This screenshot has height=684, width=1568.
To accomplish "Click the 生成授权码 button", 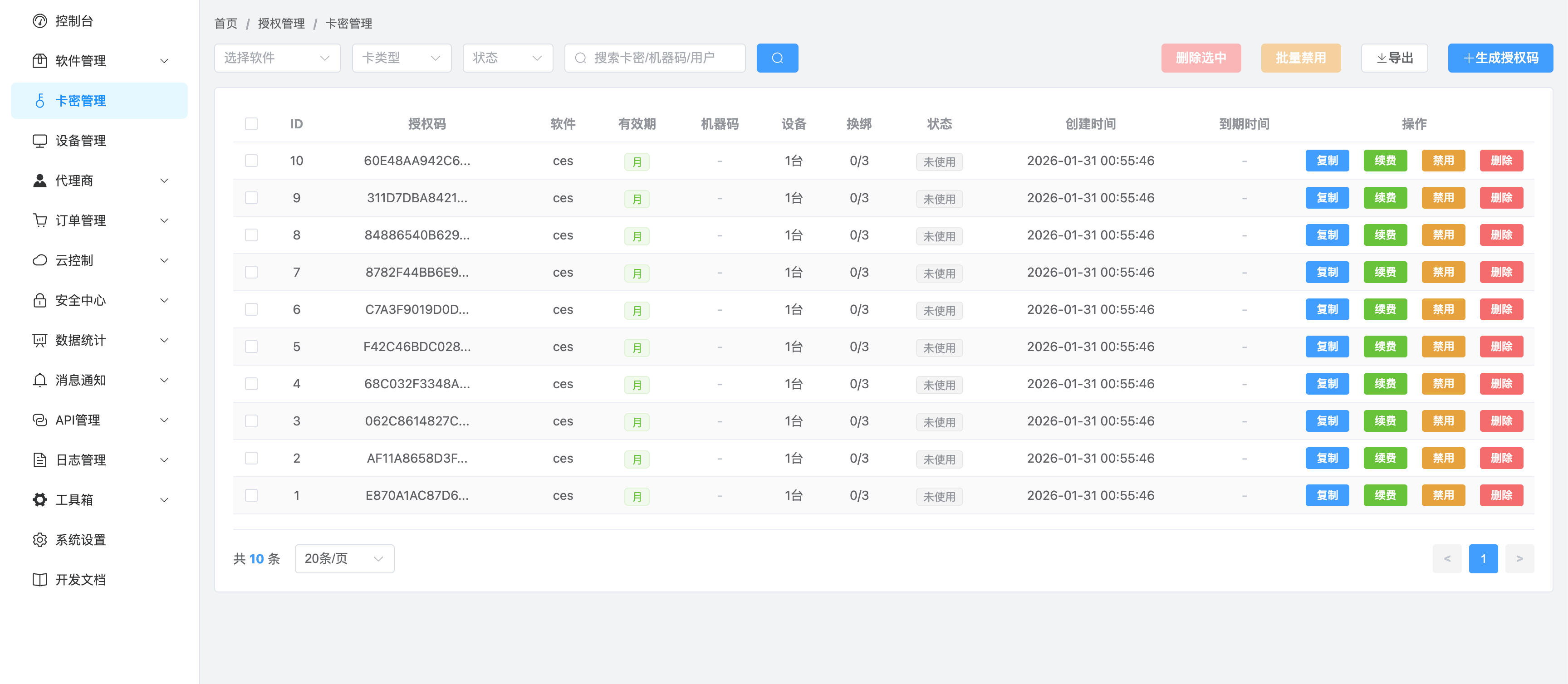I will click(1500, 58).
